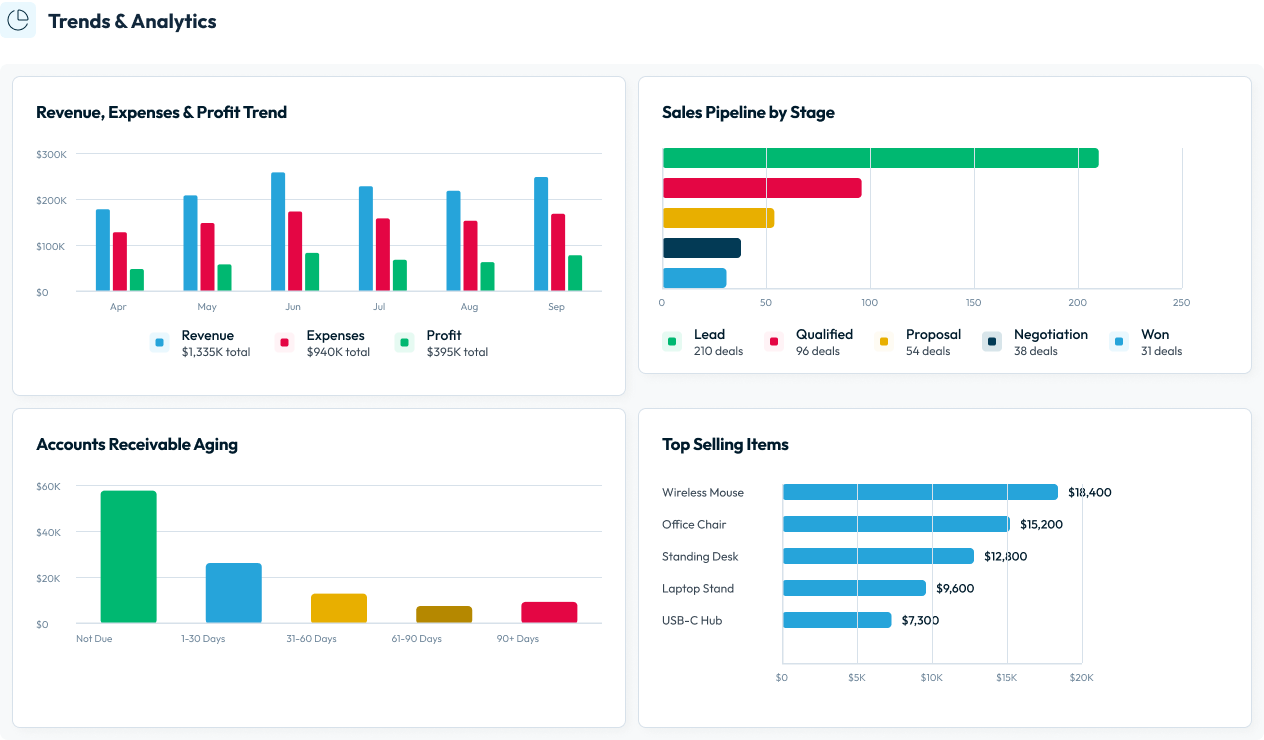1264x740 pixels.
Task: Click the blue Won legend swatch
Action: pyautogui.click(x=1119, y=342)
